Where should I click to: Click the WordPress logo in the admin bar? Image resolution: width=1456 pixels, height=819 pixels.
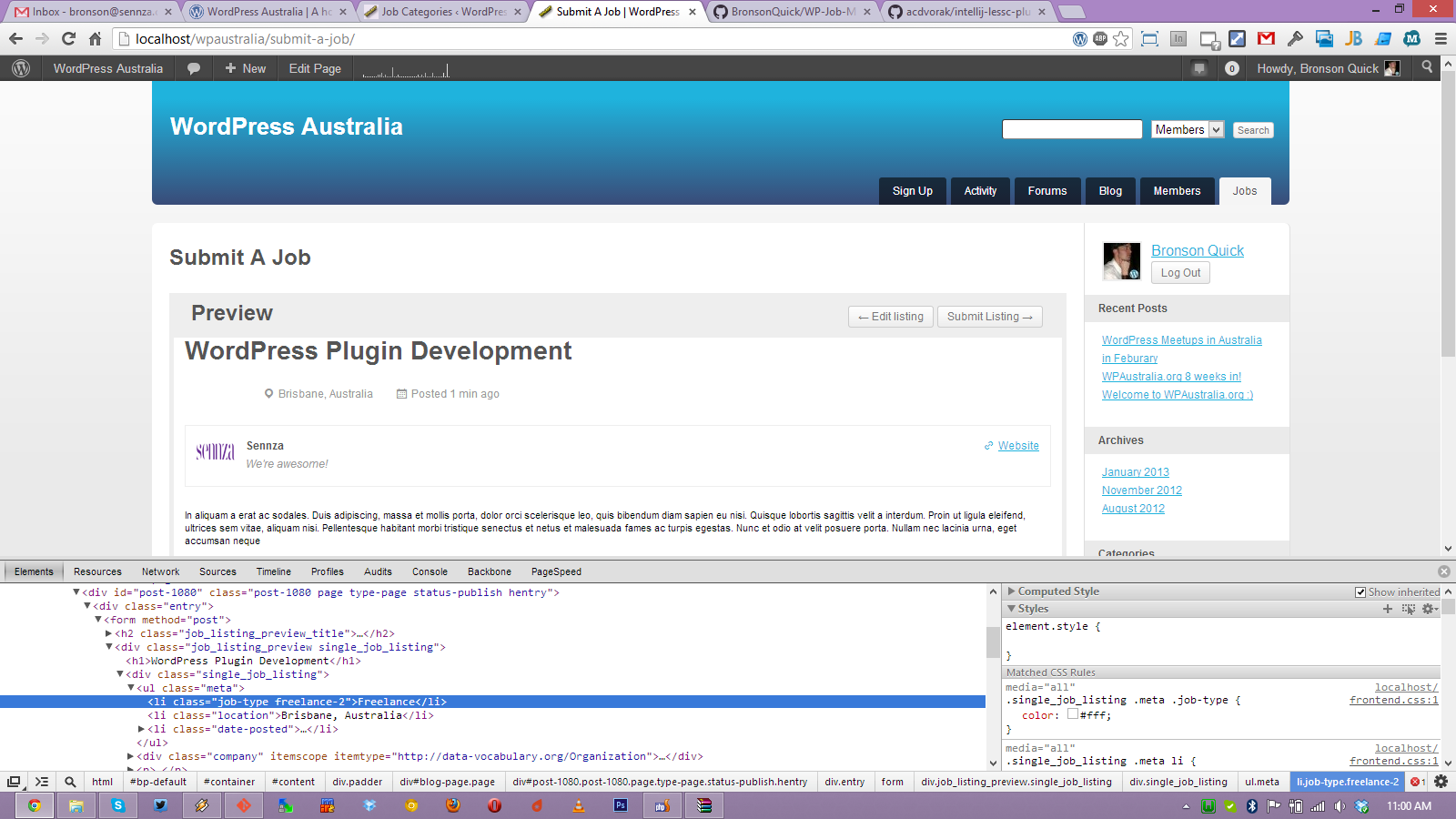[x=21, y=68]
